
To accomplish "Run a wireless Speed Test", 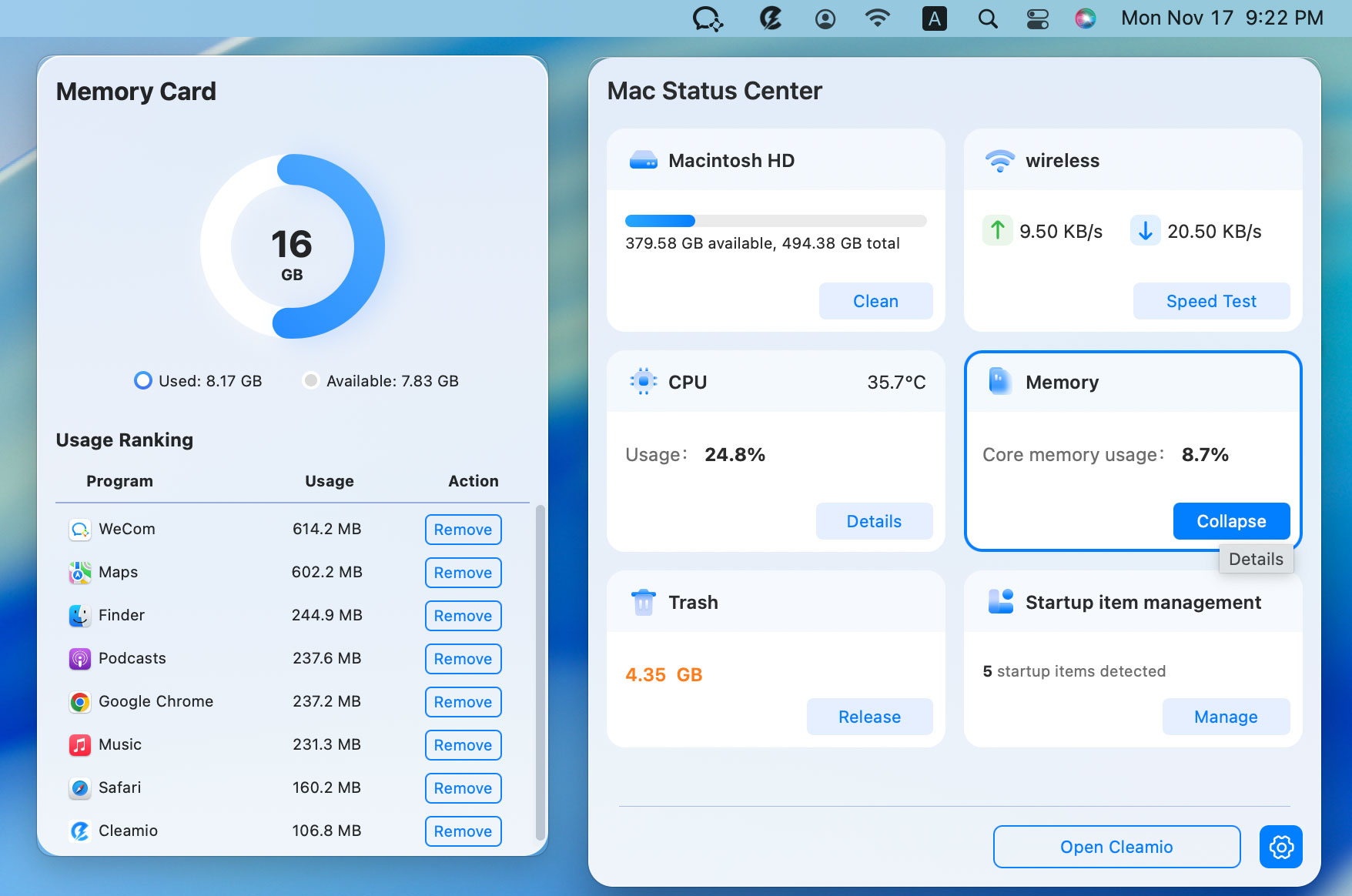I will coord(1210,301).
